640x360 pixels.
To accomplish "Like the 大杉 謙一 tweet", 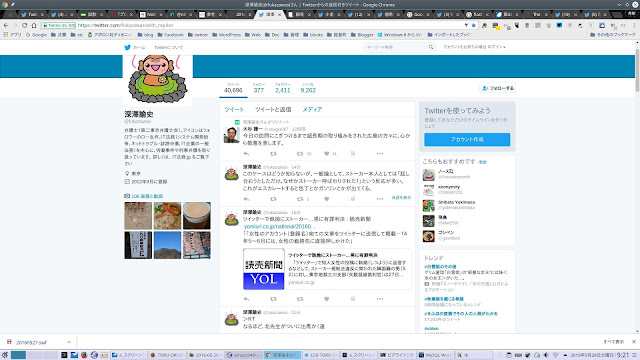I will (x=327, y=154).
